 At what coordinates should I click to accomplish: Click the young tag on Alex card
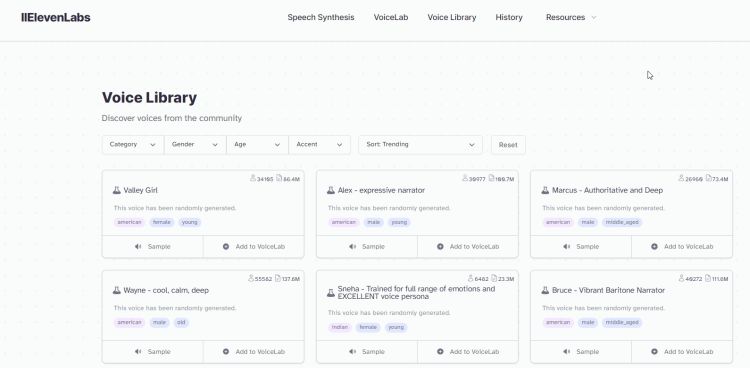399,223
